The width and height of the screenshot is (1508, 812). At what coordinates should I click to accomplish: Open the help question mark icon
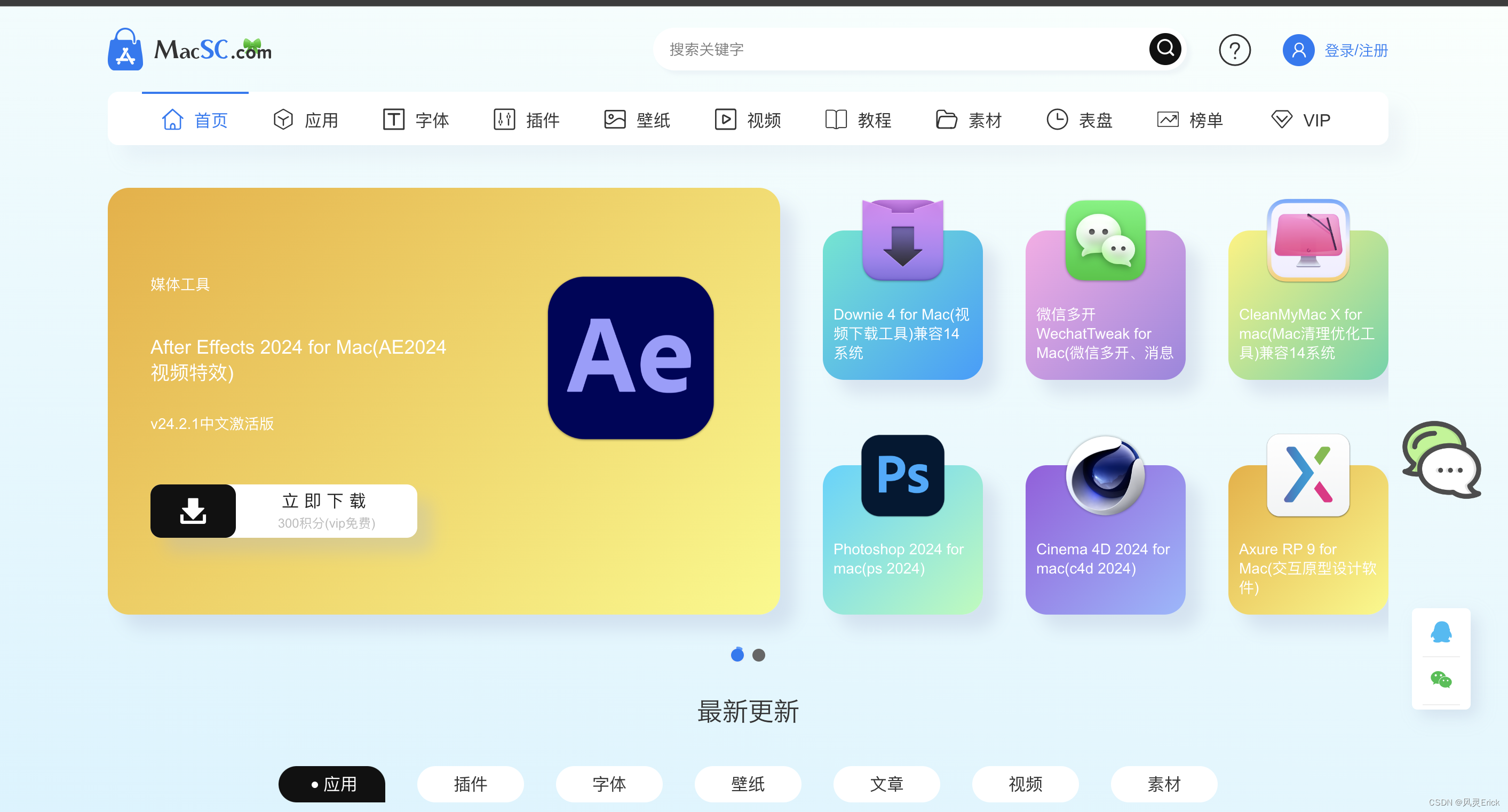point(1234,50)
